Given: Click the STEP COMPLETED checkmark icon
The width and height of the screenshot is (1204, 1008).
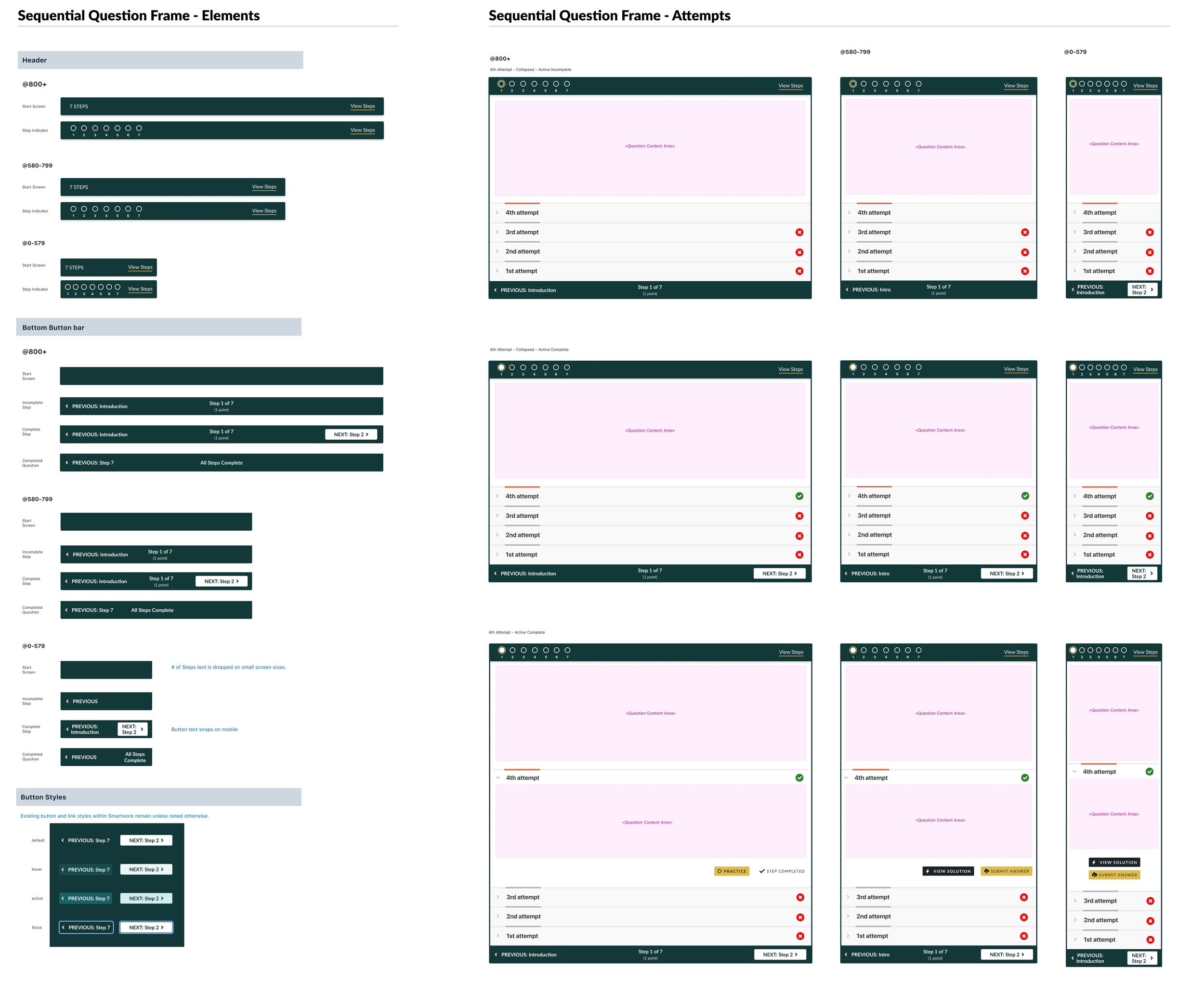Looking at the screenshot, I should point(761,871).
